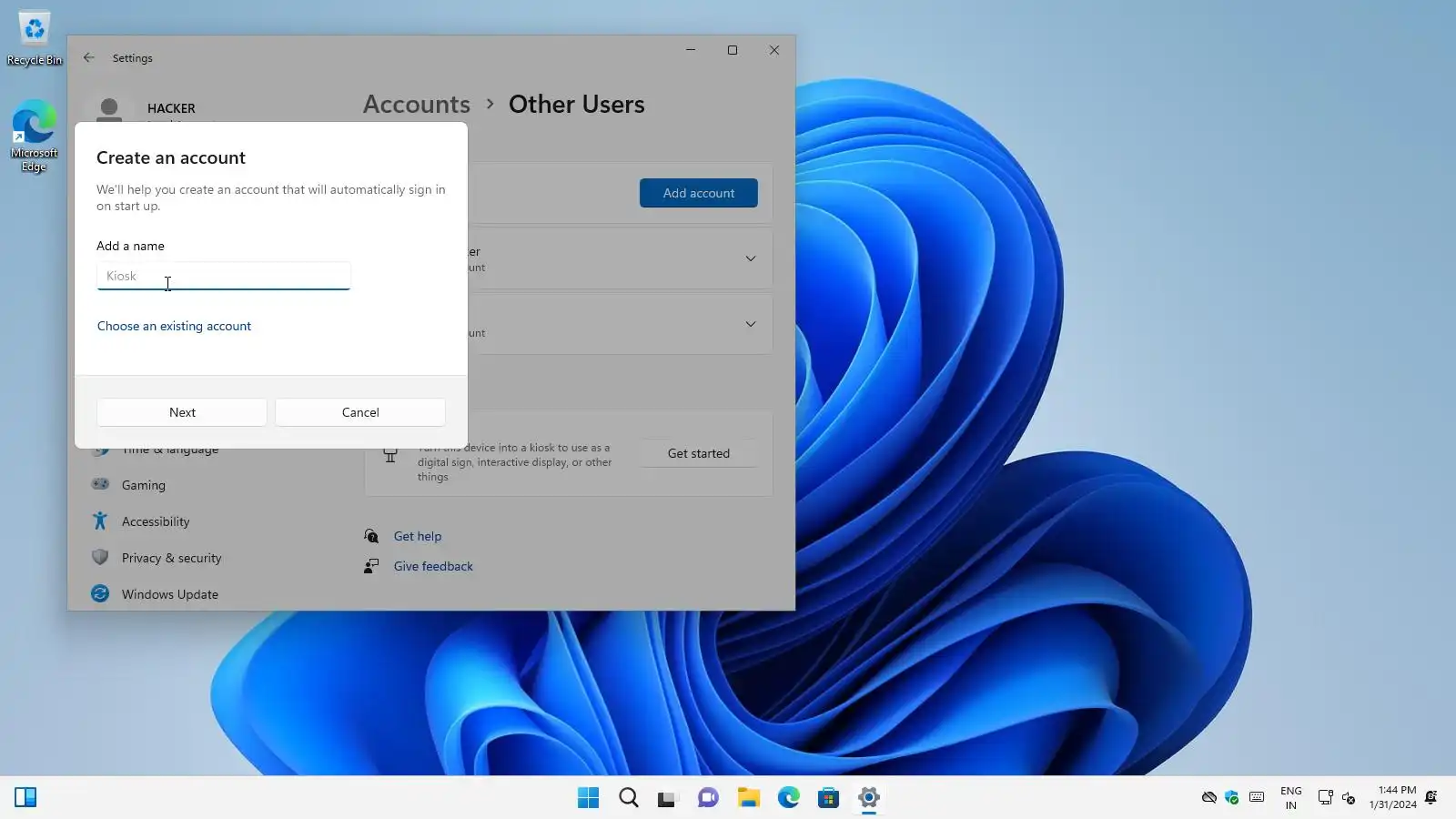Open the Get help link
1456x819 pixels.
(x=418, y=536)
